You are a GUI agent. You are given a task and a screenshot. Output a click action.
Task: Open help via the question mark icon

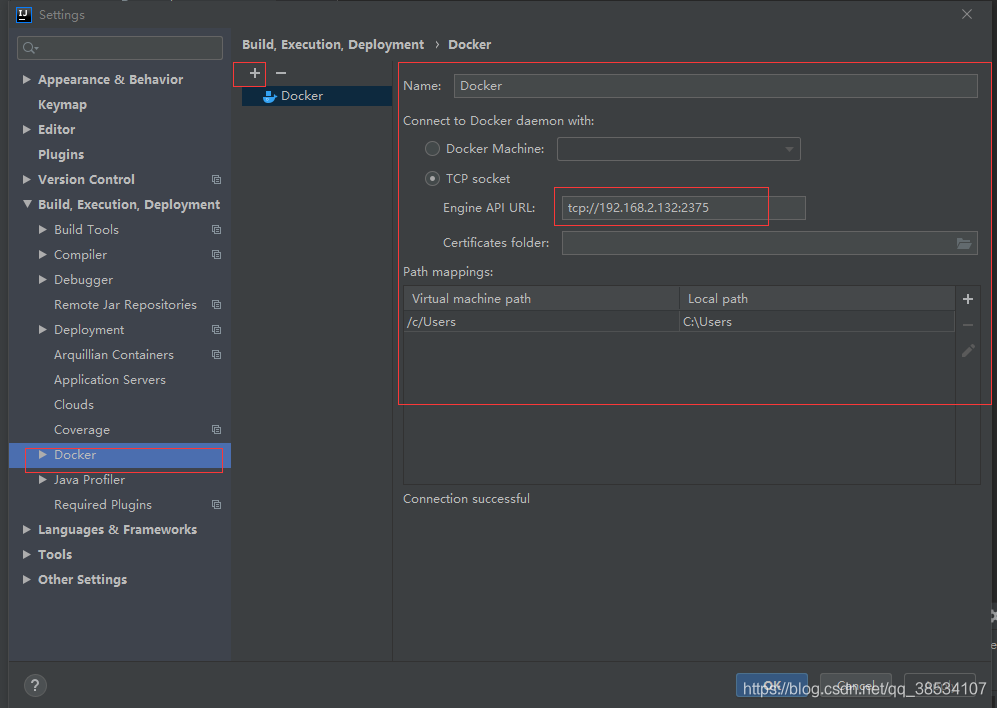[34, 685]
